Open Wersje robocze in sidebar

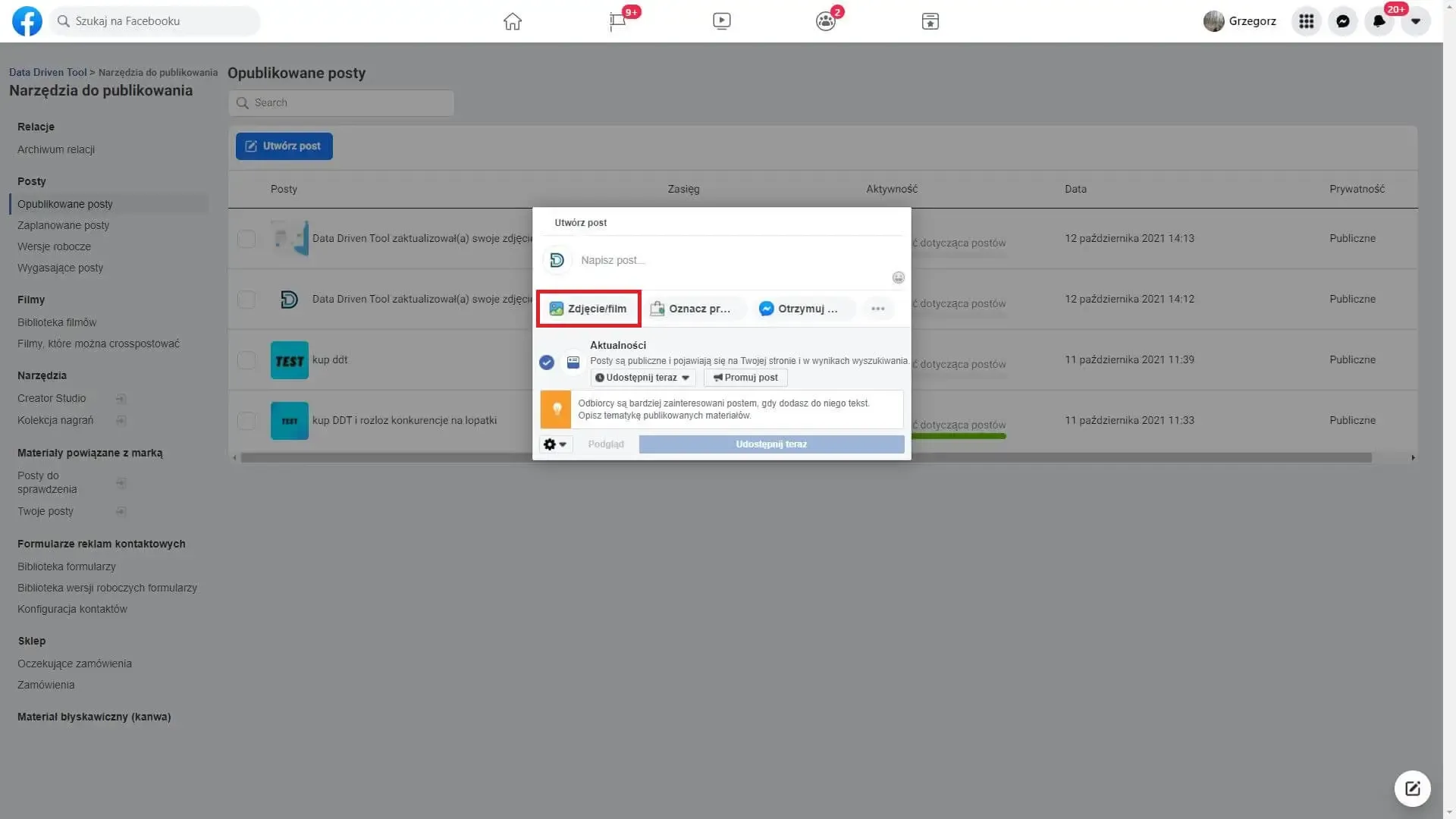[54, 246]
